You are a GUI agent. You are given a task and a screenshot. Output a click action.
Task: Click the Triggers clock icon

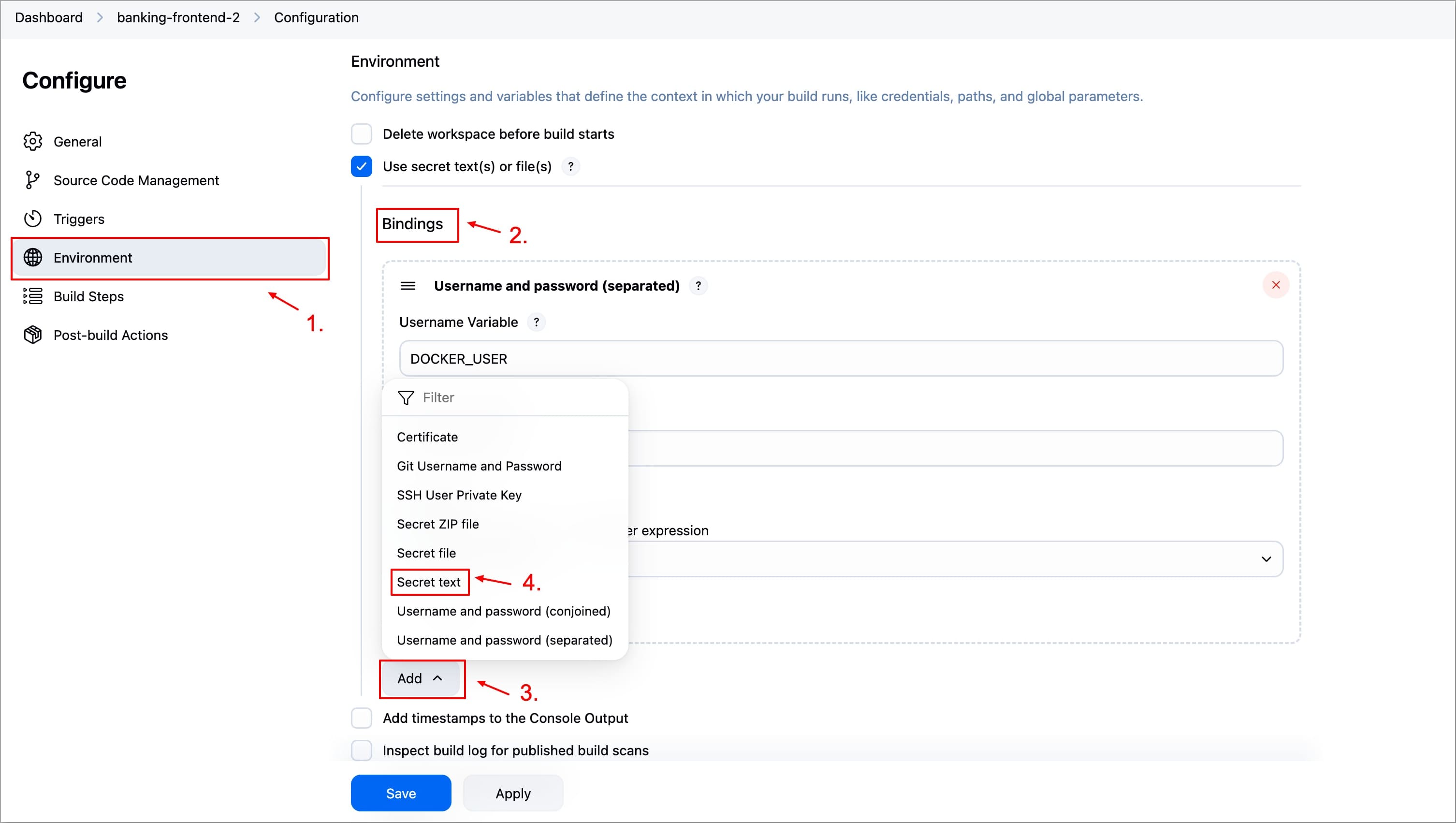[x=33, y=219]
